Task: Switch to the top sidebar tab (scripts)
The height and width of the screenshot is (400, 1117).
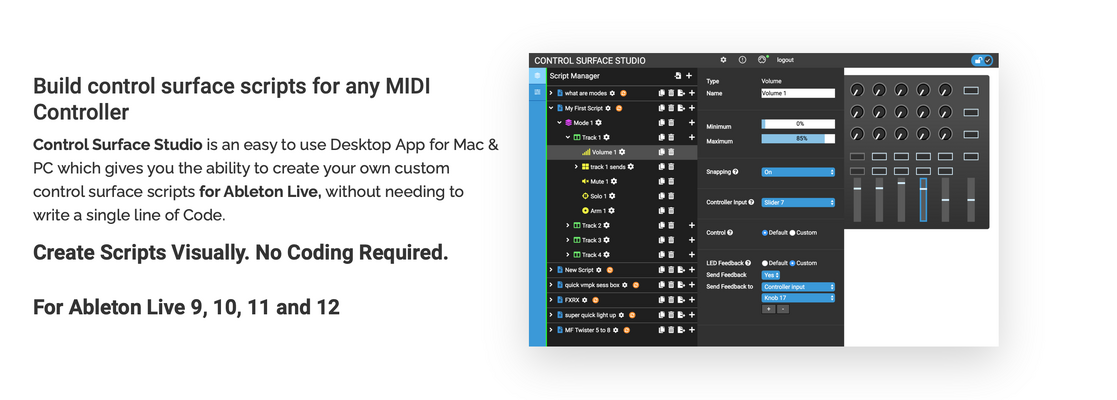Action: pyautogui.click(x=538, y=75)
